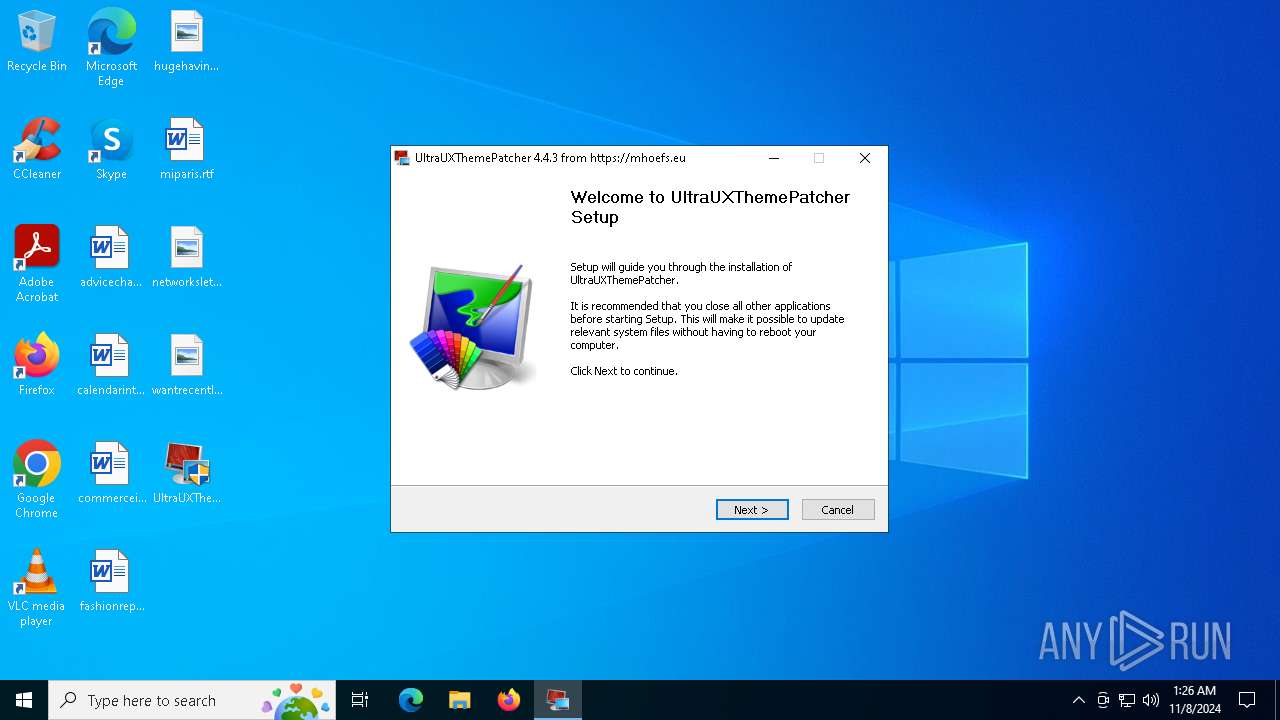Image resolution: width=1280 pixels, height=720 pixels.
Task: Select the miparis.rtf document icon
Action: (186, 150)
